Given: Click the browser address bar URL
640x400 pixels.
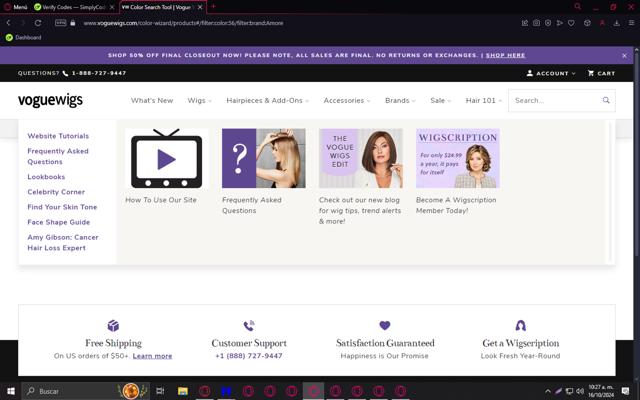Looking at the screenshot, I should coord(183,23).
